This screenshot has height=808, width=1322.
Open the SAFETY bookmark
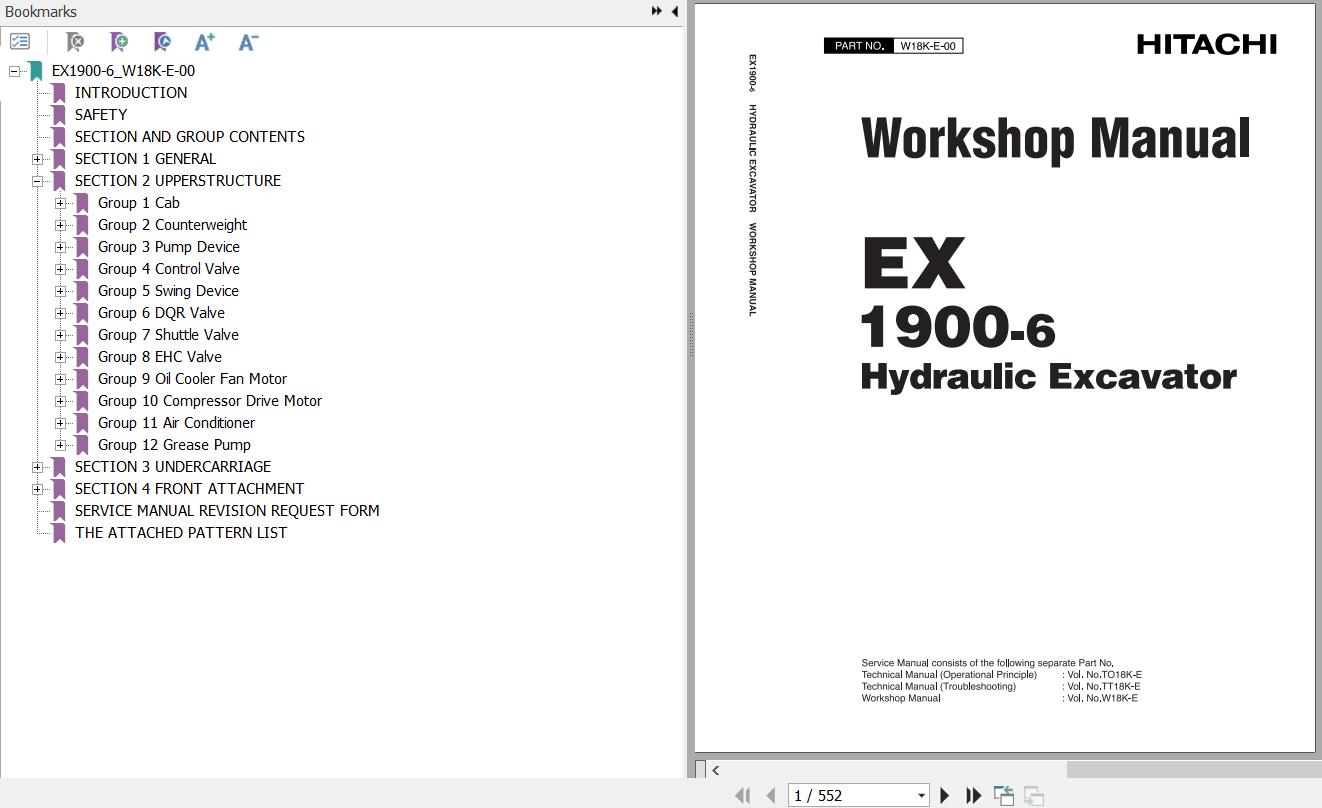101,115
